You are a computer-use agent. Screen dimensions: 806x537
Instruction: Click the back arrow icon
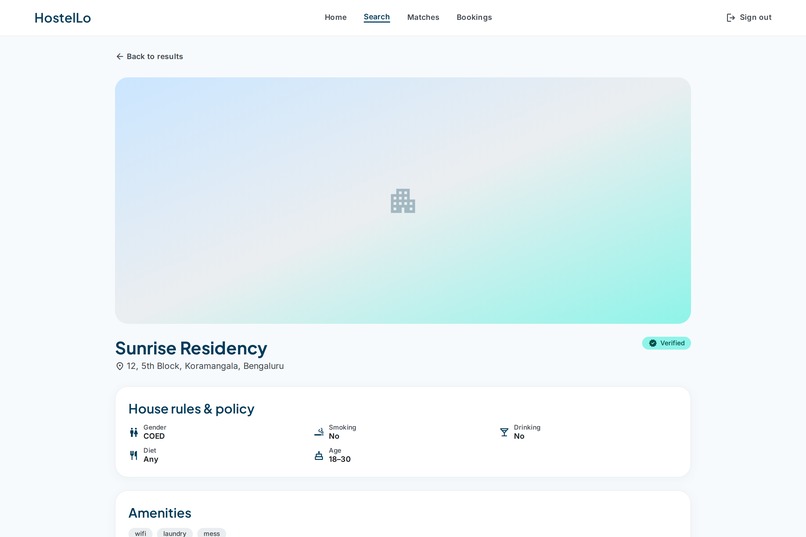point(120,57)
